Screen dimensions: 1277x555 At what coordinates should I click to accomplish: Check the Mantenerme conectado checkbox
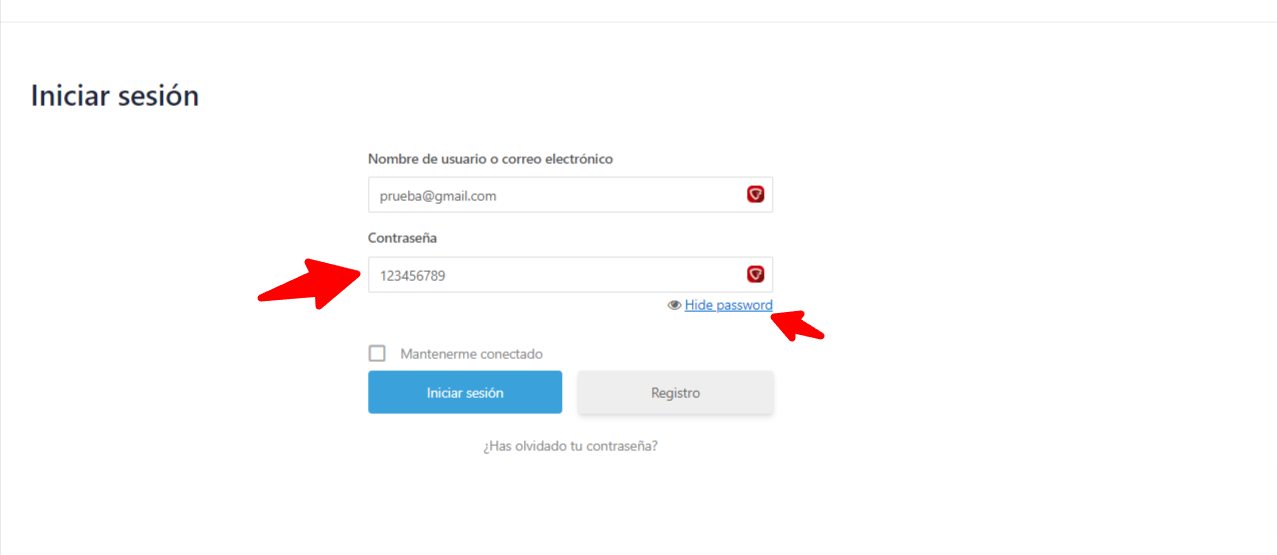point(377,353)
